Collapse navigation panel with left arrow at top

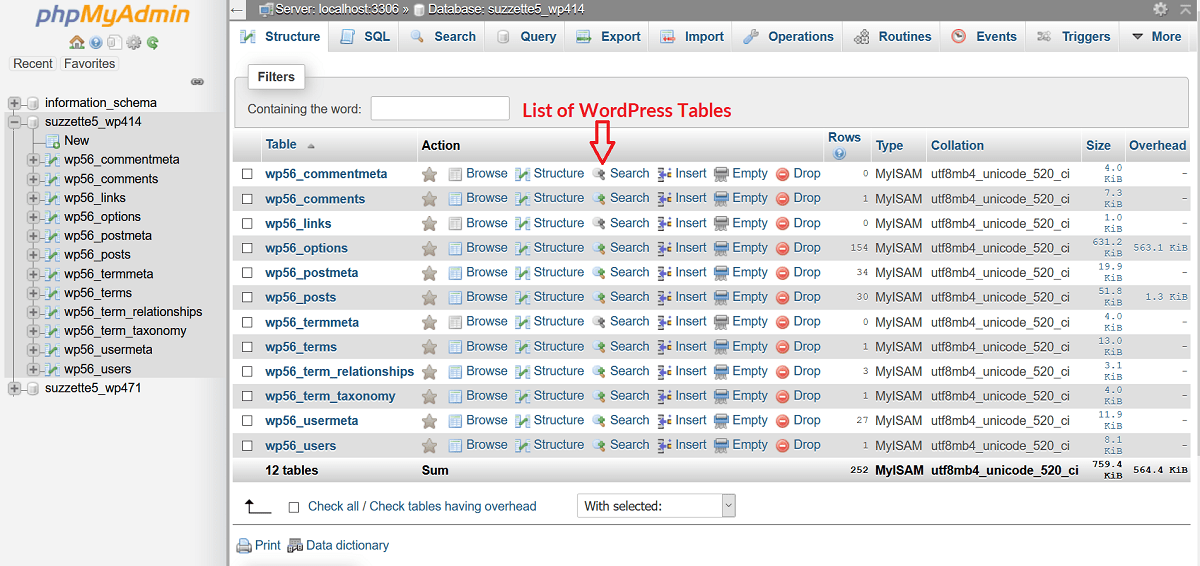237,10
